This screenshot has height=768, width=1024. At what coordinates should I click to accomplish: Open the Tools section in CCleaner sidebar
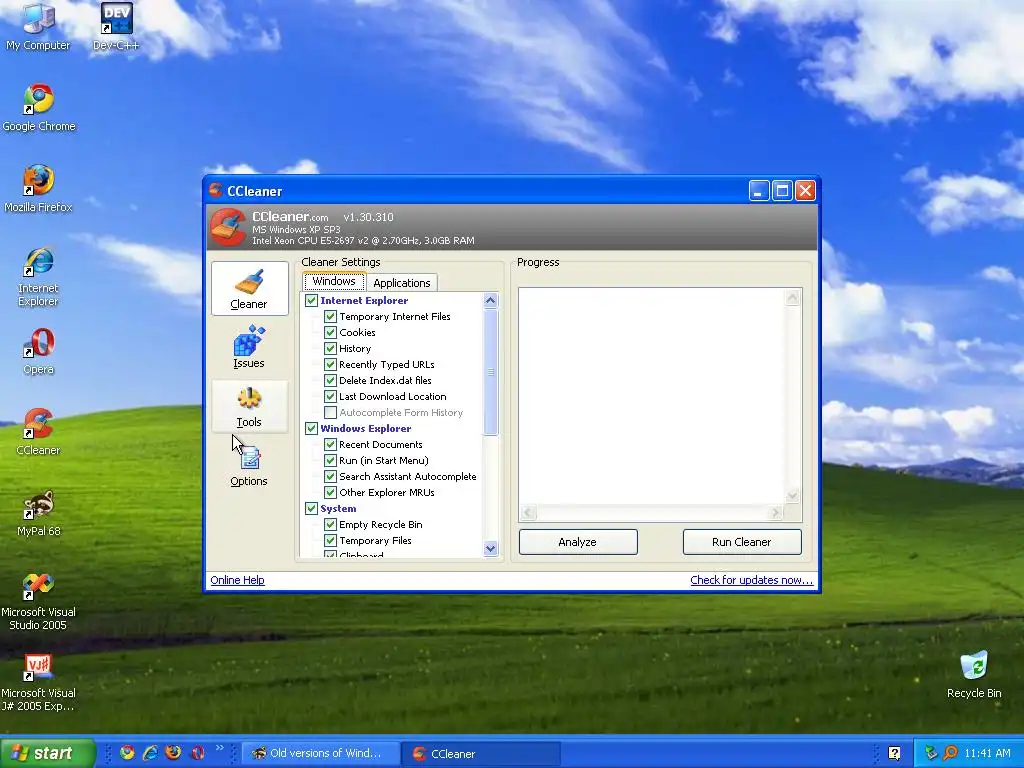coord(249,406)
